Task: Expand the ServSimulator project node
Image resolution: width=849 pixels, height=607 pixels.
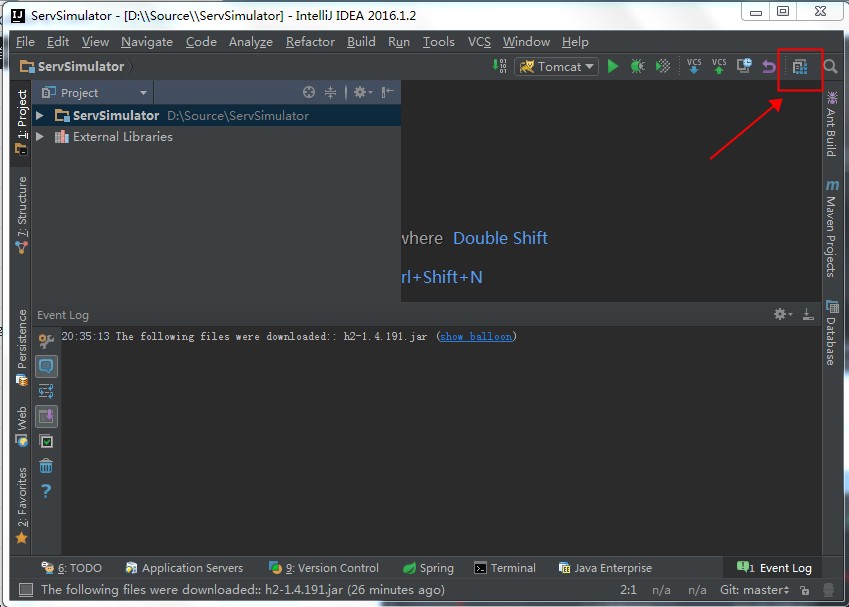Action: tap(40, 115)
